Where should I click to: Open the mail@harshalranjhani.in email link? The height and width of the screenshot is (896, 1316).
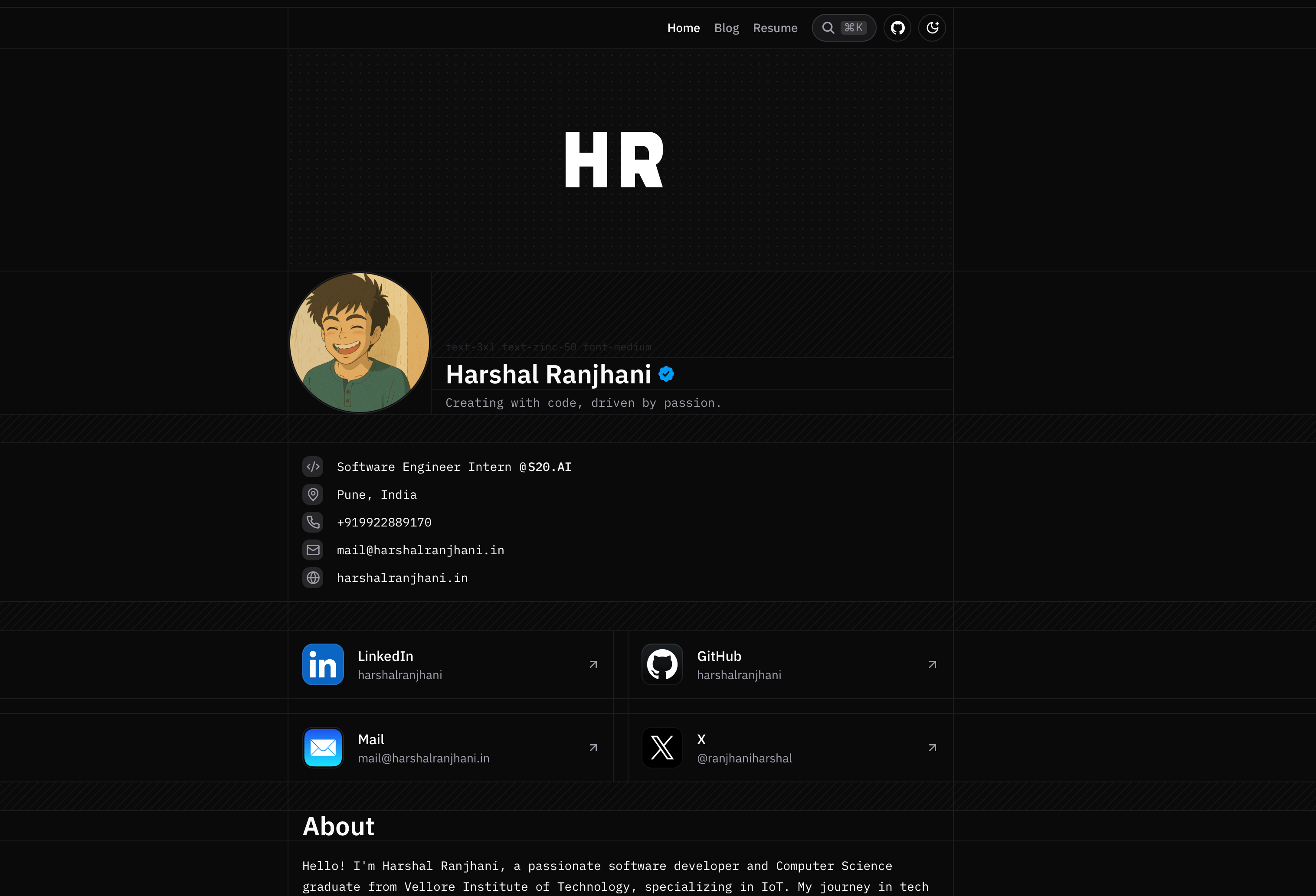(420, 549)
